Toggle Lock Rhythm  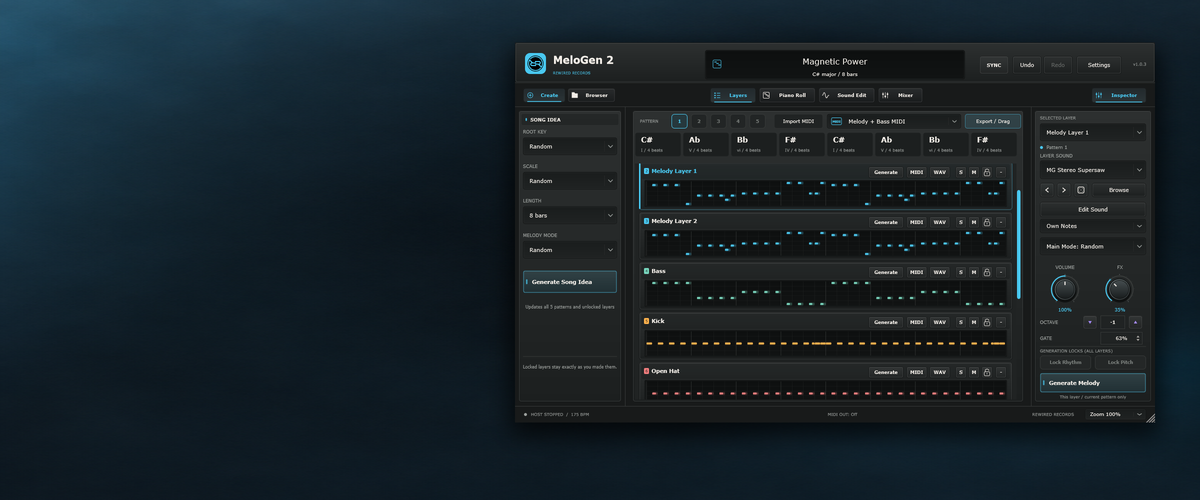tap(1065, 362)
